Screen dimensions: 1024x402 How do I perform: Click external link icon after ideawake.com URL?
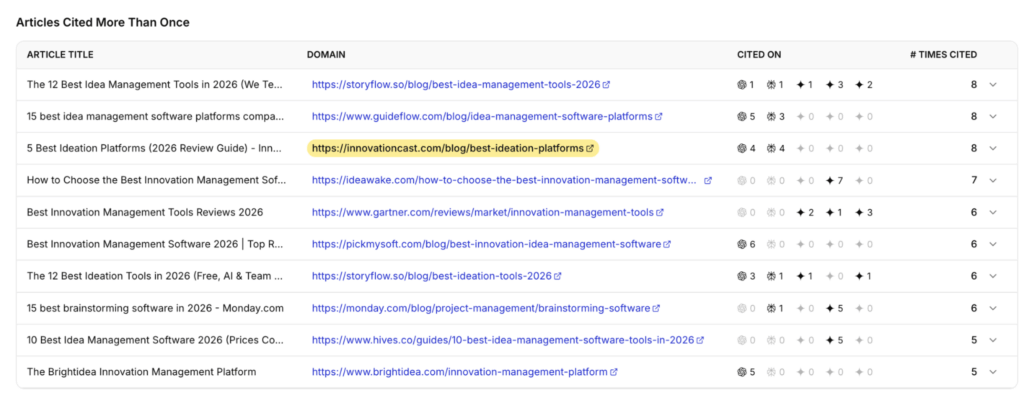click(x=708, y=181)
